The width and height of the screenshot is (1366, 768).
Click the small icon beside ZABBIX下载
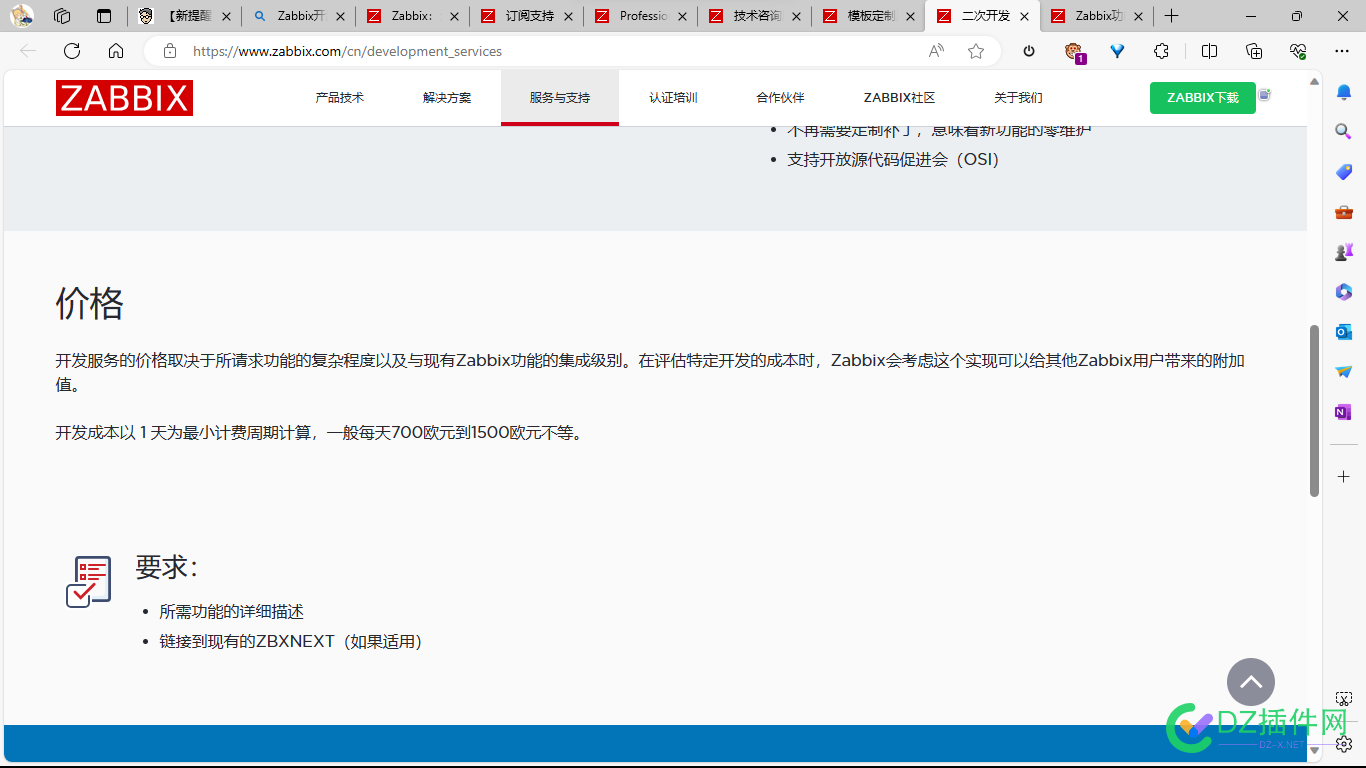1265,95
